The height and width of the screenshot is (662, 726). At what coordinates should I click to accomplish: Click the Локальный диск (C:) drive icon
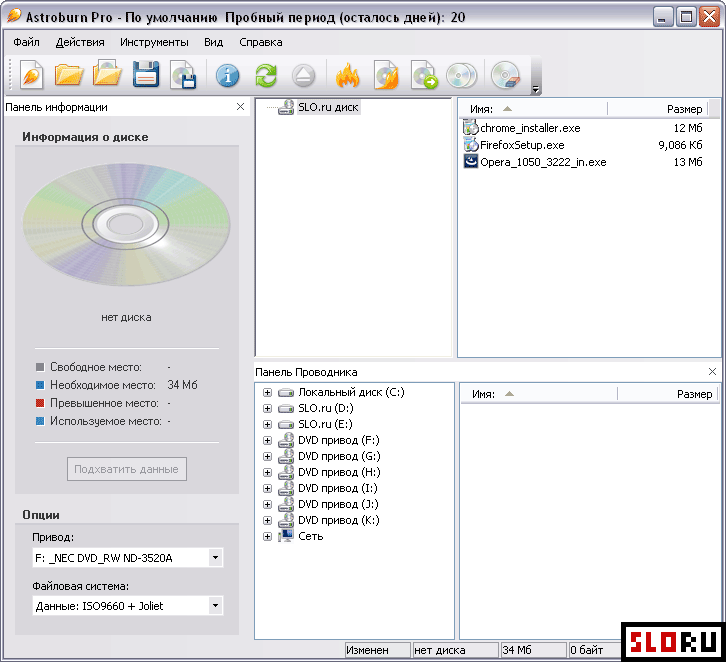pyautogui.click(x=286, y=393)
